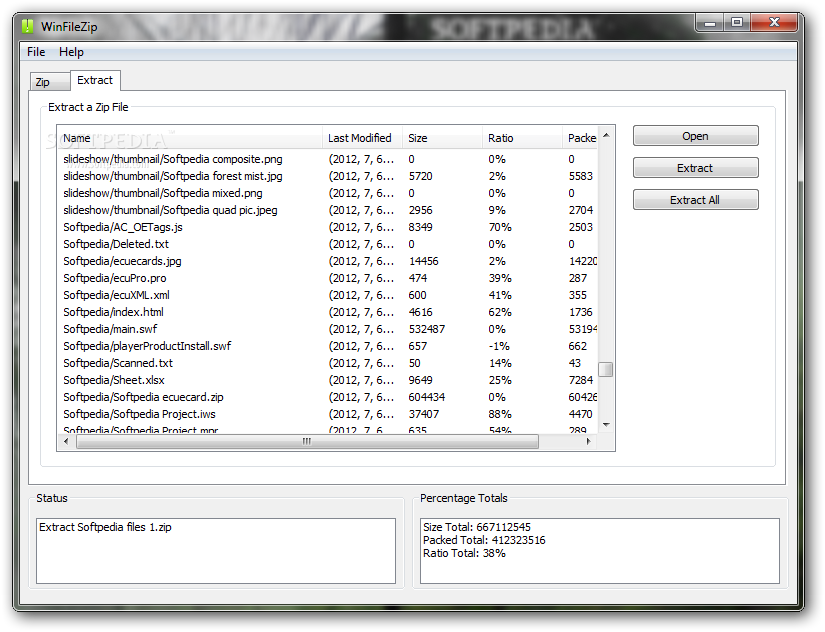Select 'Softpedia forest mist.jpg' row
Image resolution: width=825 pixels, height=632 pixels.
327,176
